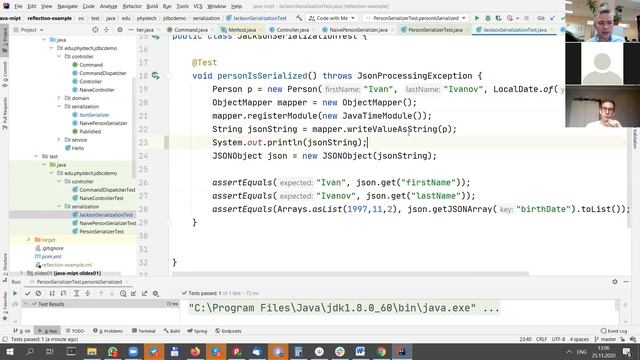Expand the service folder in project tree

pyautogui.click(x=59, y=140)
